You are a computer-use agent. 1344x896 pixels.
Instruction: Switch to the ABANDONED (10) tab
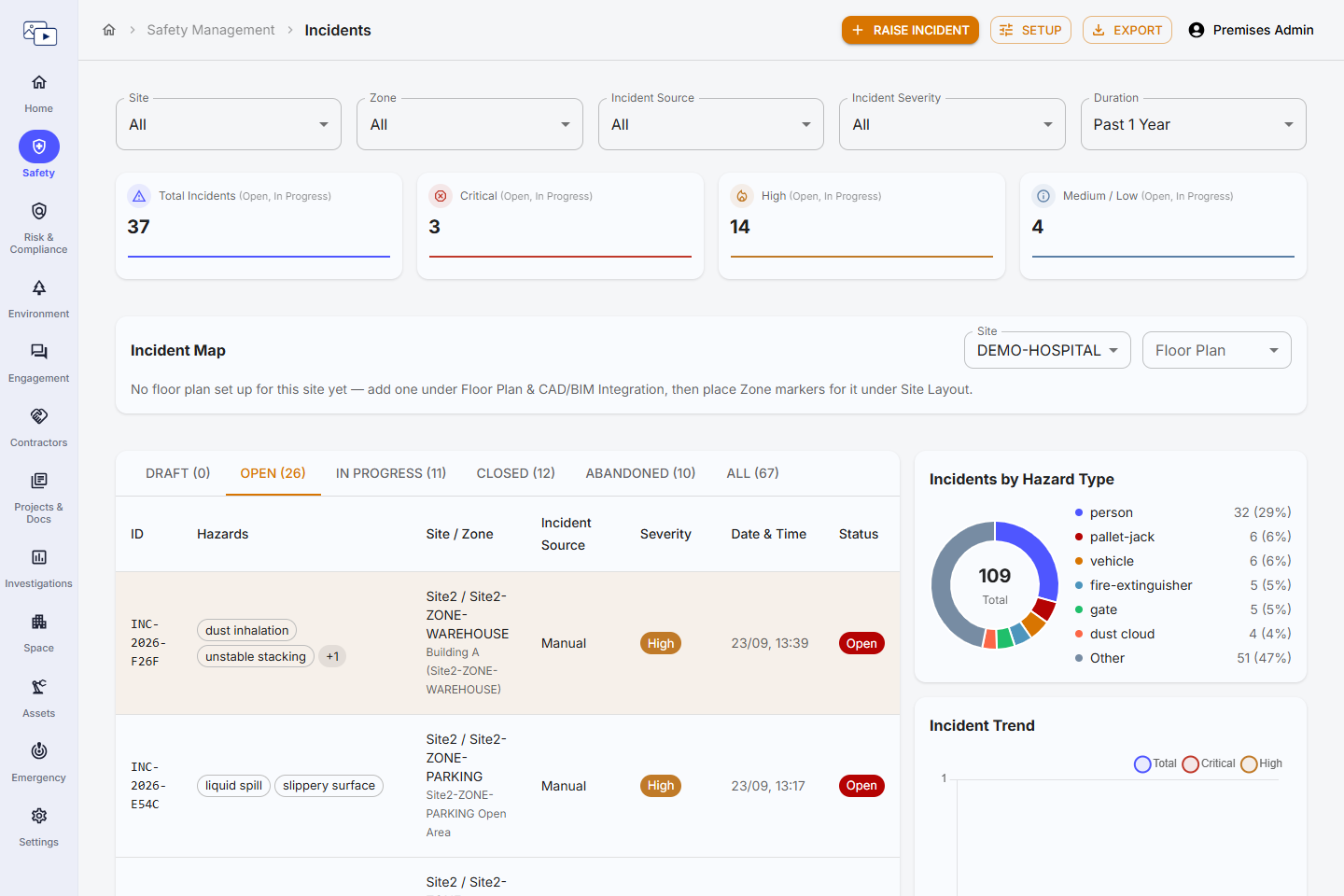tap(641, 473)
